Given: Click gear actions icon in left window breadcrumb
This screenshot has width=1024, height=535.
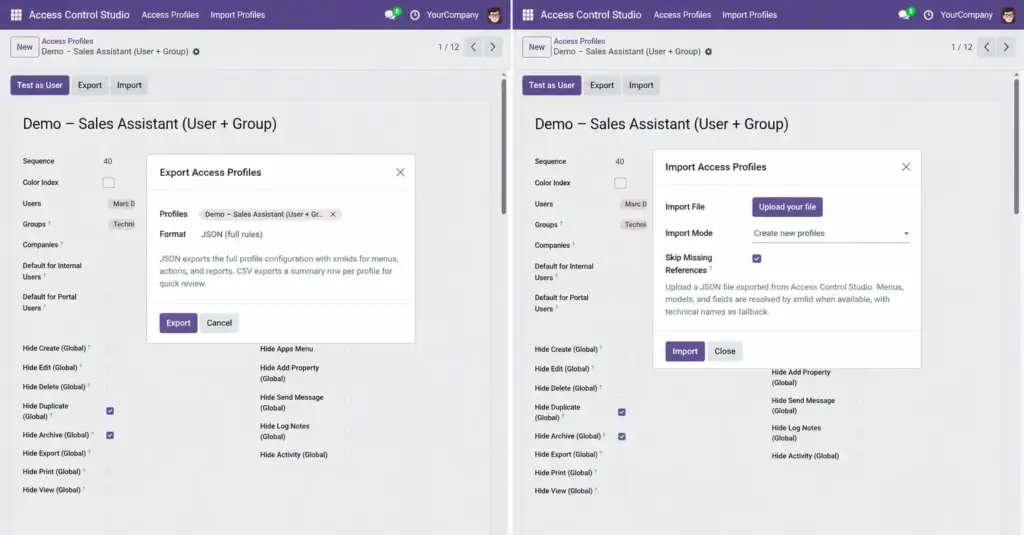Looking at the screenshot, I should pyautogui.click(x=196, y=52).
